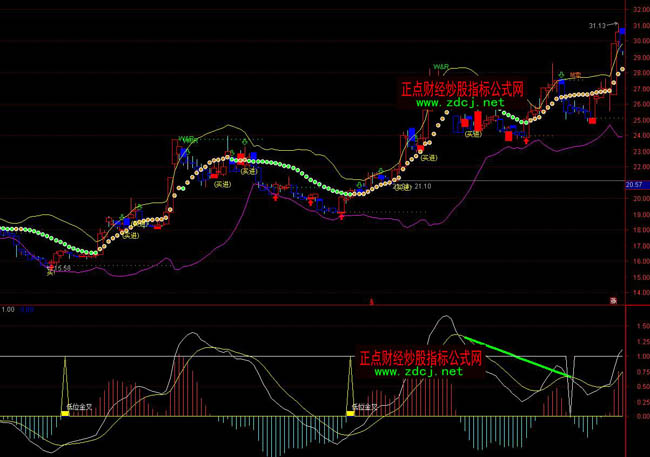Click the small red marker on the panel divider center
The height and width of the screenshot is (457, 650).
(x=371, y=301)
